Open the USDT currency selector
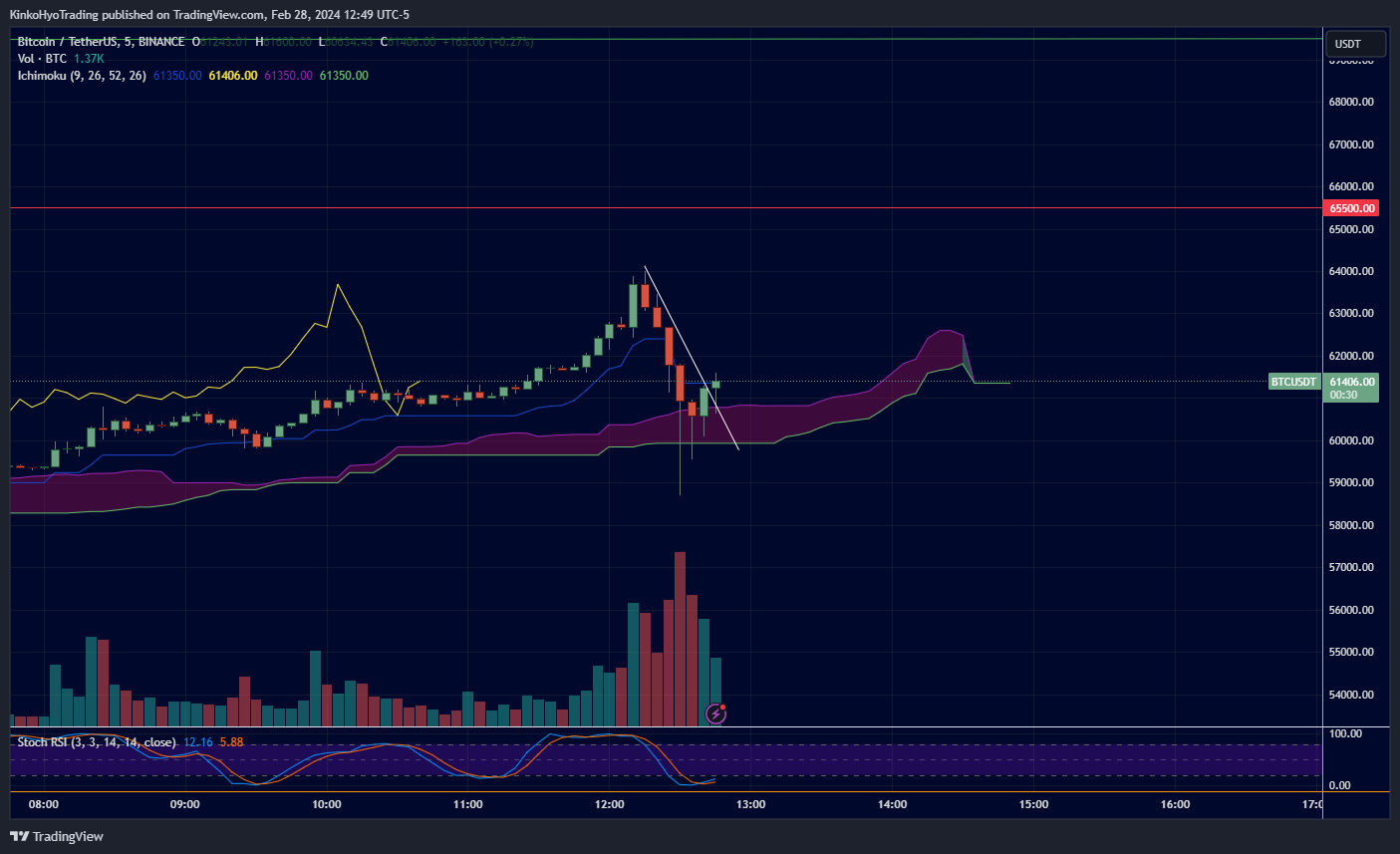Screen dimensions: 1400x854 (1356, 44)
